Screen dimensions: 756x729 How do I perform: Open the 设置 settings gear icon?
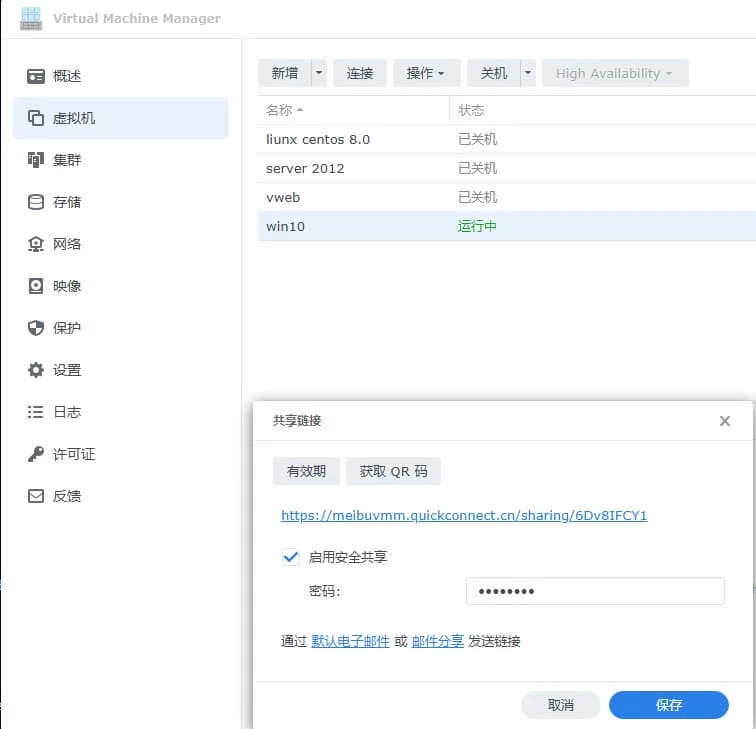36,370
